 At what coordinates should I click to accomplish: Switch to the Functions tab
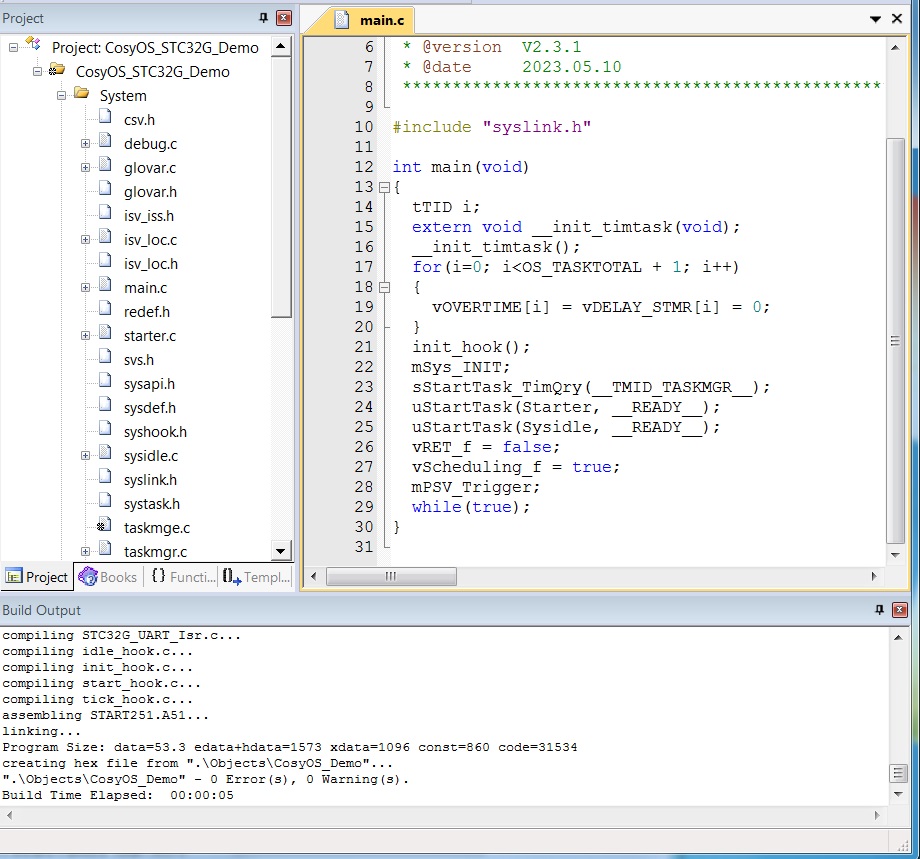pos(184,577)
